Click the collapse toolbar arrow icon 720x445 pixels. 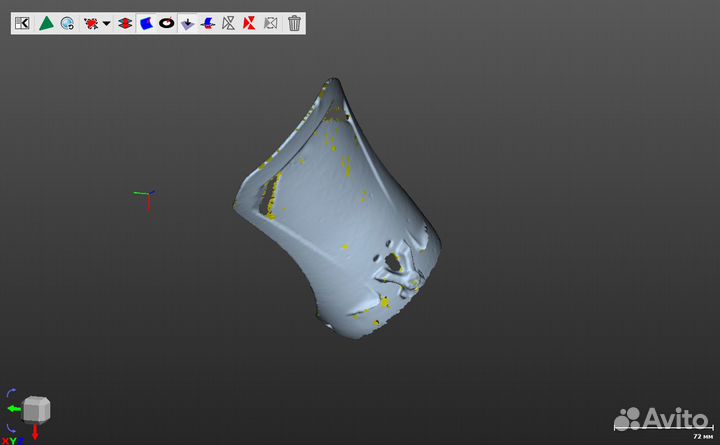(22, 23)
